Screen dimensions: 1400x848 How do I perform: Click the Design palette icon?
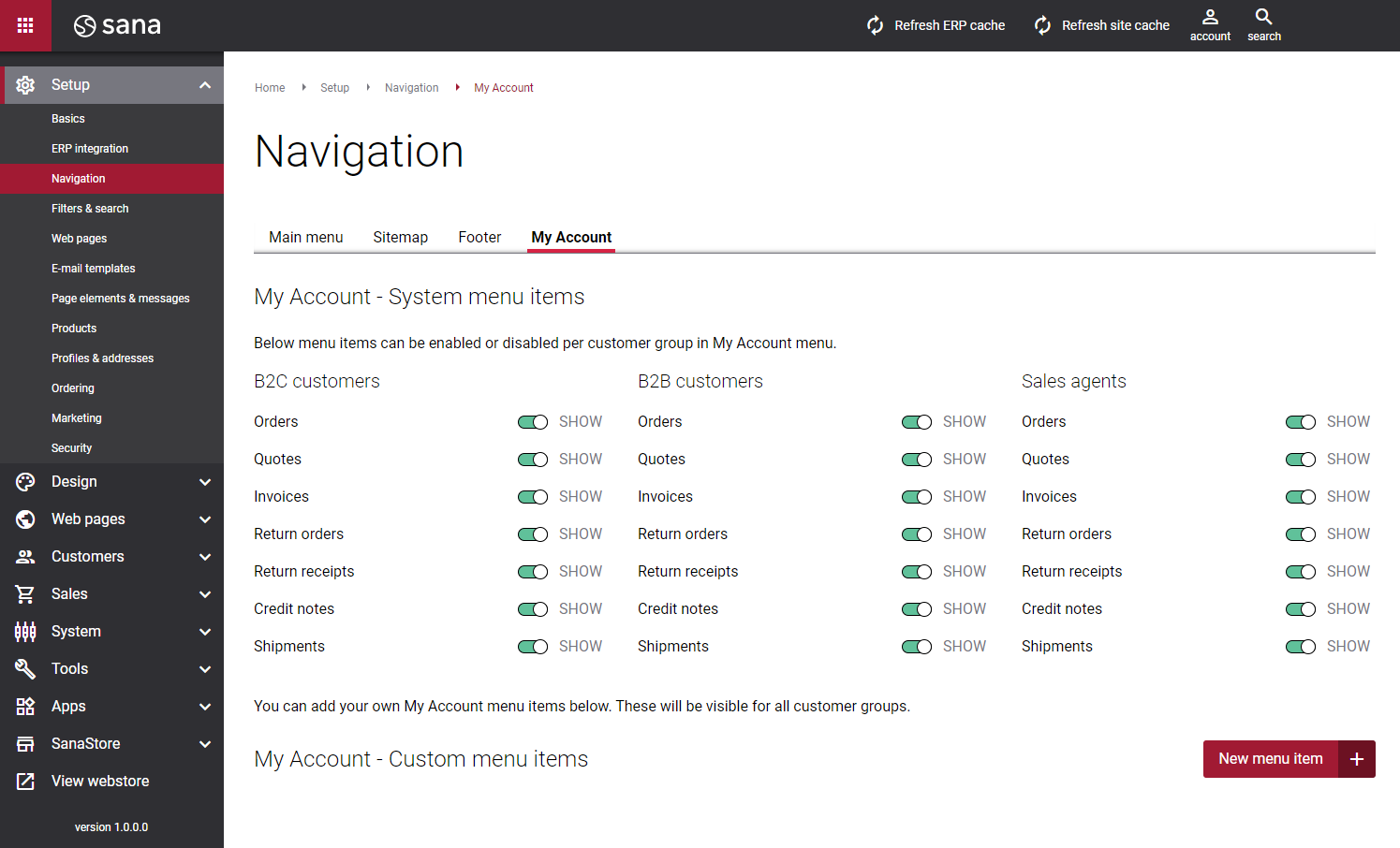pos(25,482)
